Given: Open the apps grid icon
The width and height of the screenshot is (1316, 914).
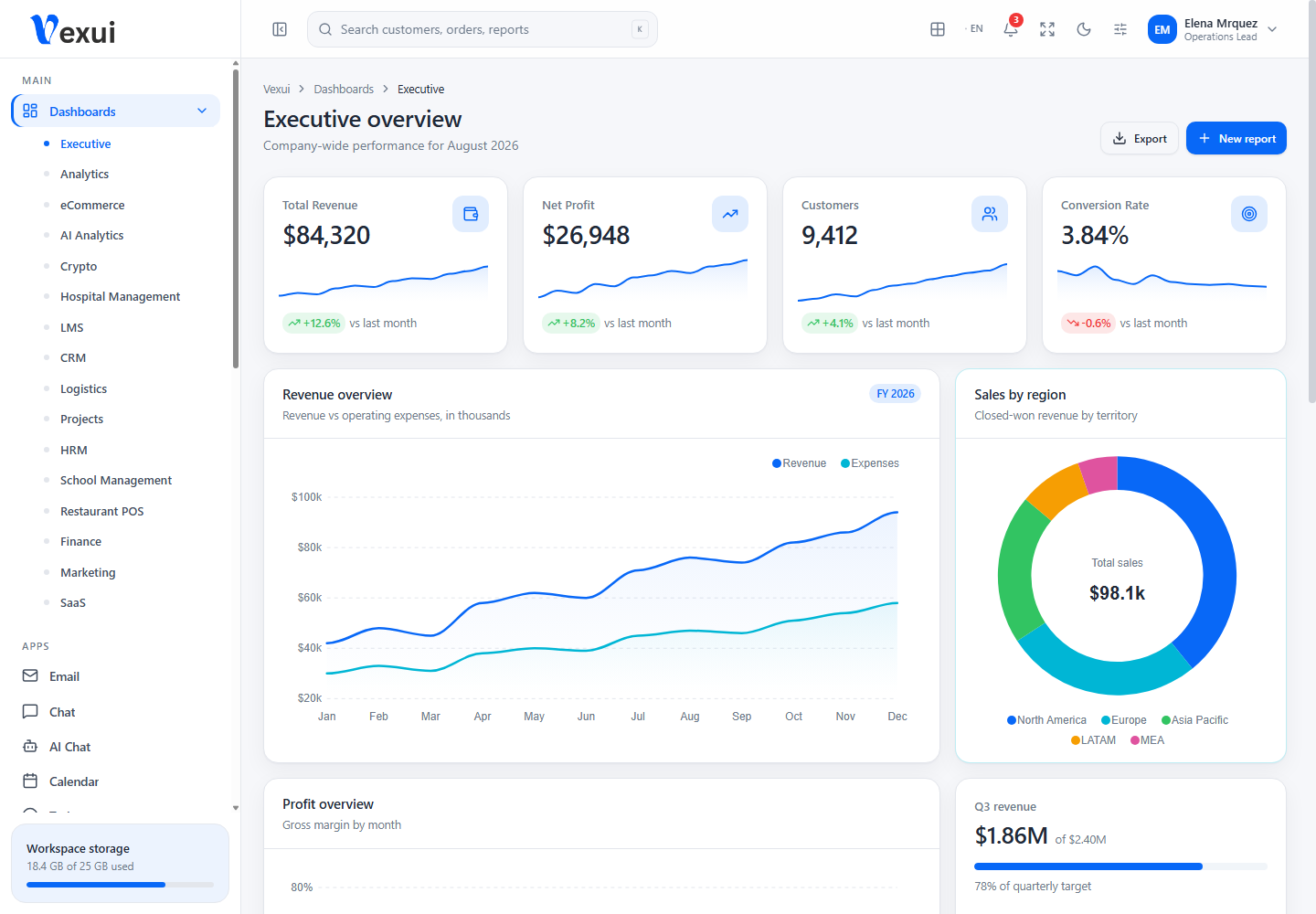Looking at the screenshot, I should click(938, 29).
